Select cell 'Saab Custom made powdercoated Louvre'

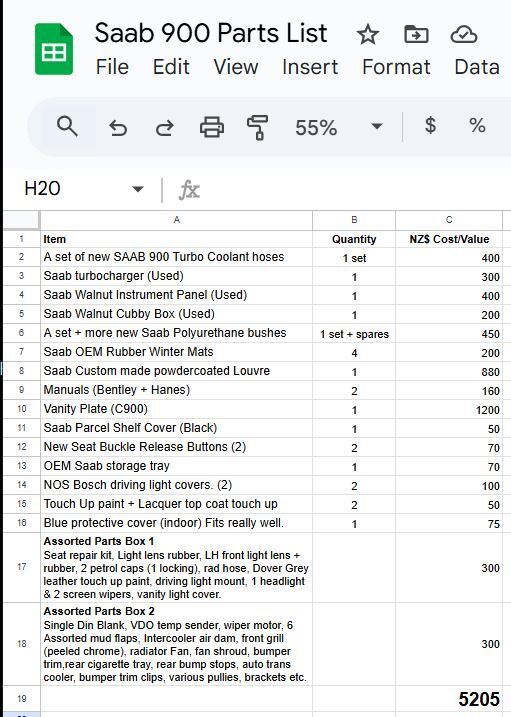(x=176, y=371)
